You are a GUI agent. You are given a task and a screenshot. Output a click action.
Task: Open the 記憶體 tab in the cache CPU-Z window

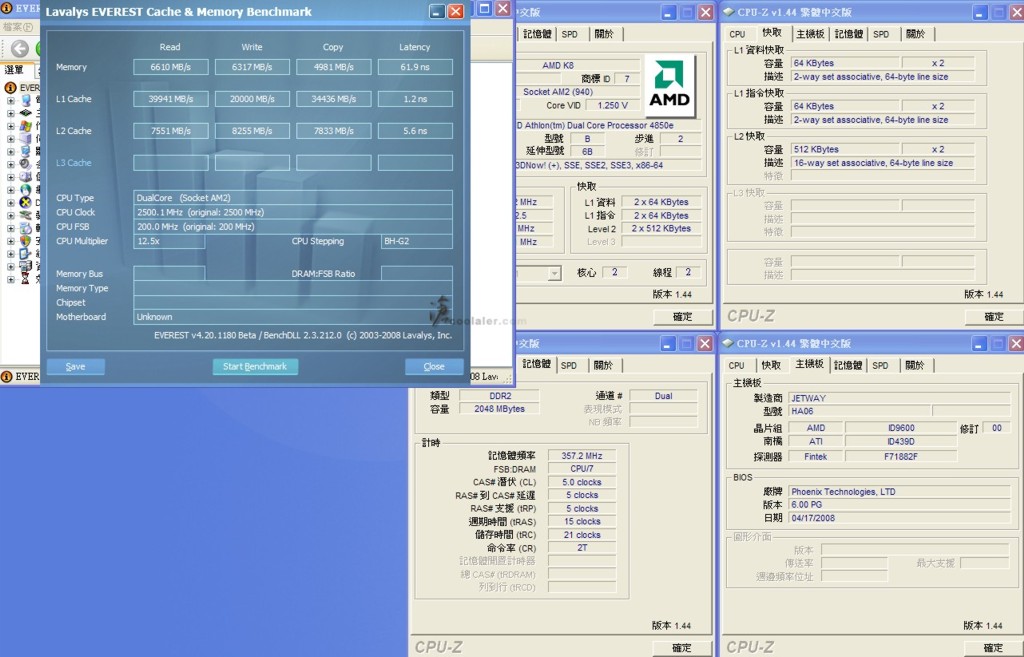(x=848, y=34)
